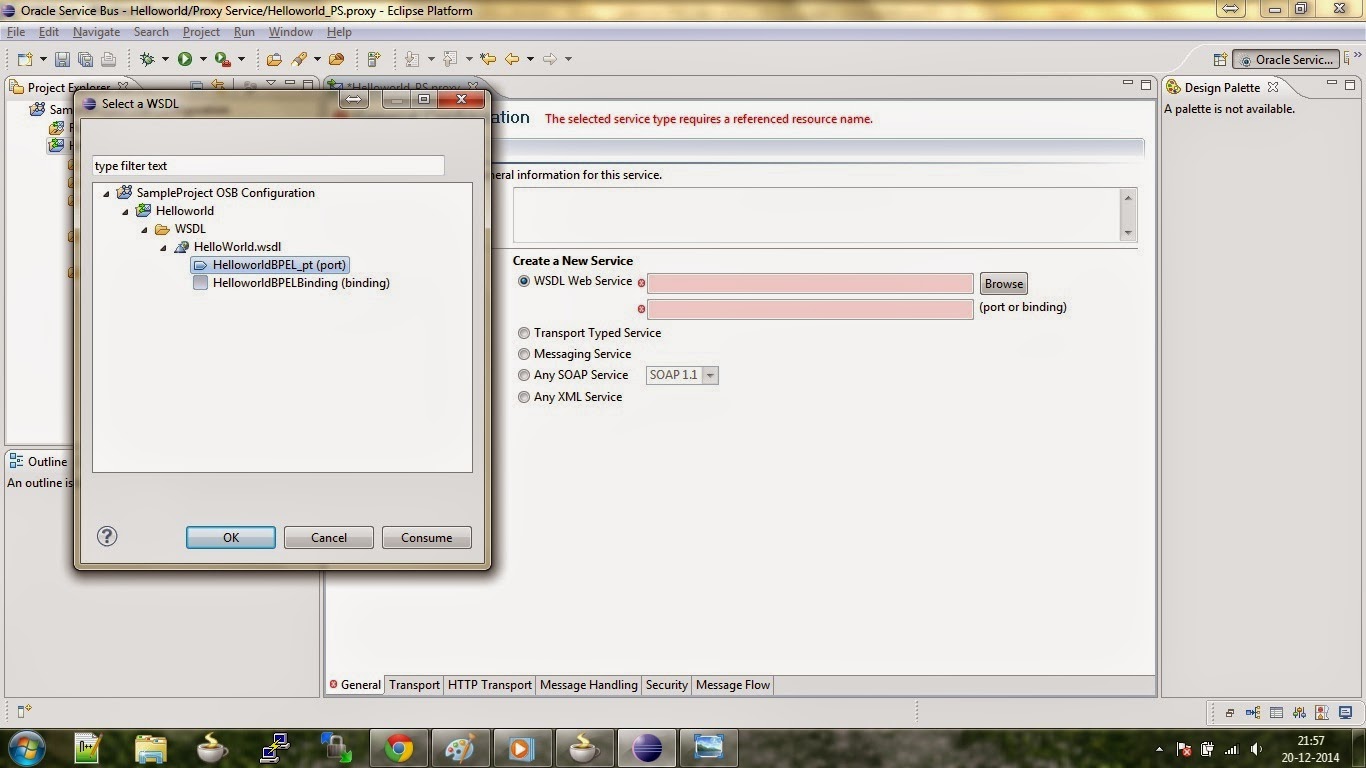Open the Project menu
This screenshot has height=768, width=1366.
[x=201, y=32]
